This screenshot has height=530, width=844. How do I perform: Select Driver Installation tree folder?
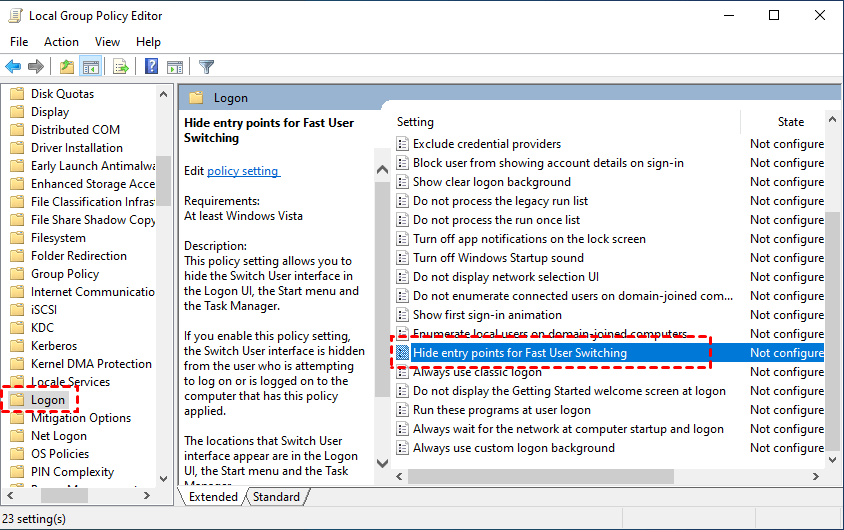(76, 147)
